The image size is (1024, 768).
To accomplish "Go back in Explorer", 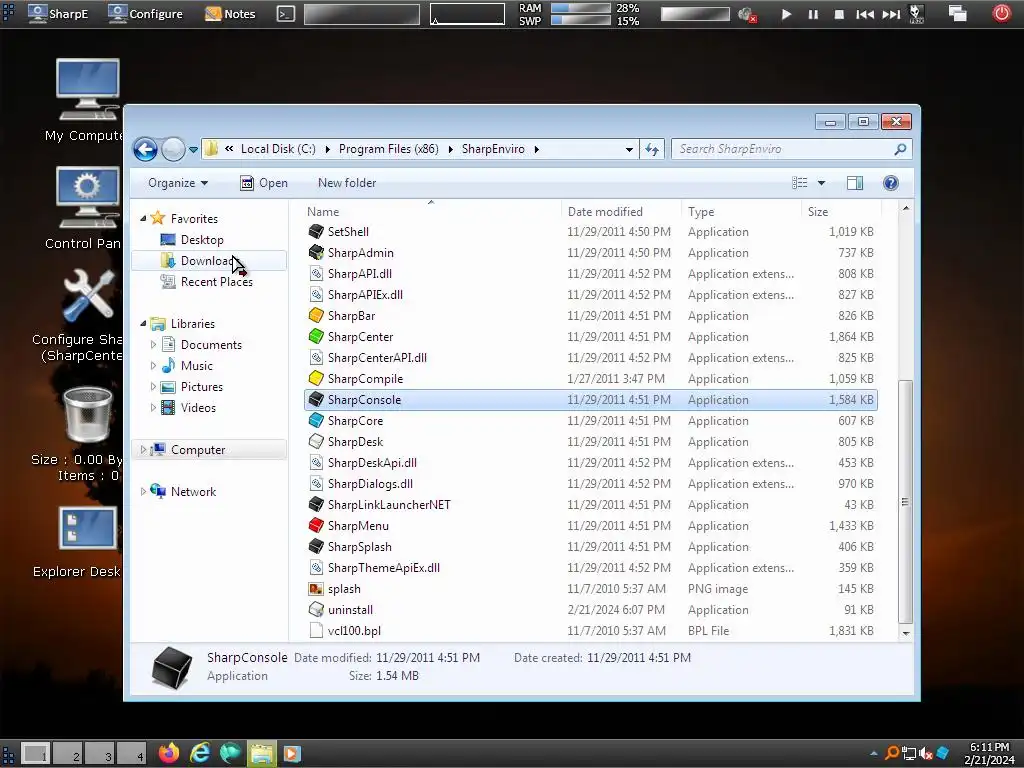I will pyautogui.click(x=145, y=150).
